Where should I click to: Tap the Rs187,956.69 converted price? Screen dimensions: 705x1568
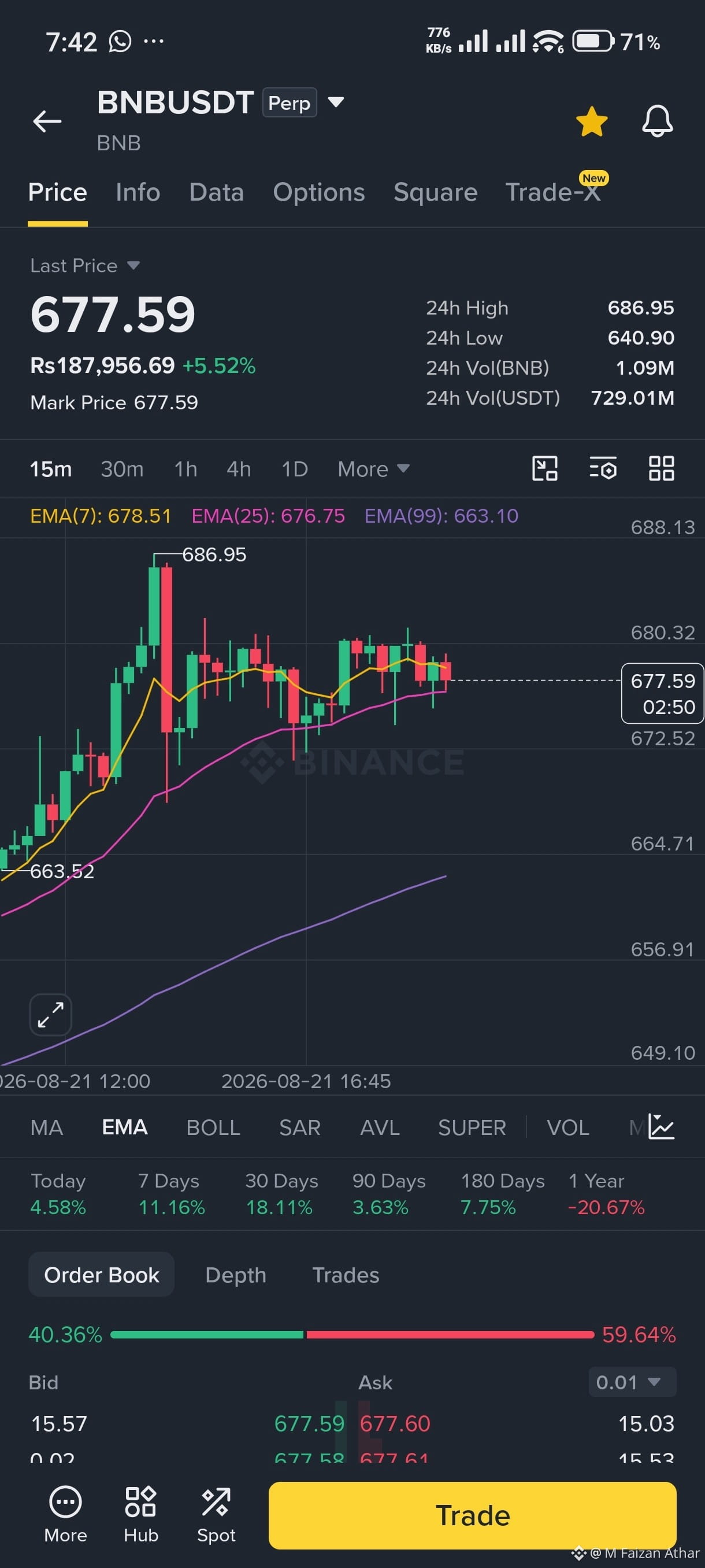[x=102, y=365]
